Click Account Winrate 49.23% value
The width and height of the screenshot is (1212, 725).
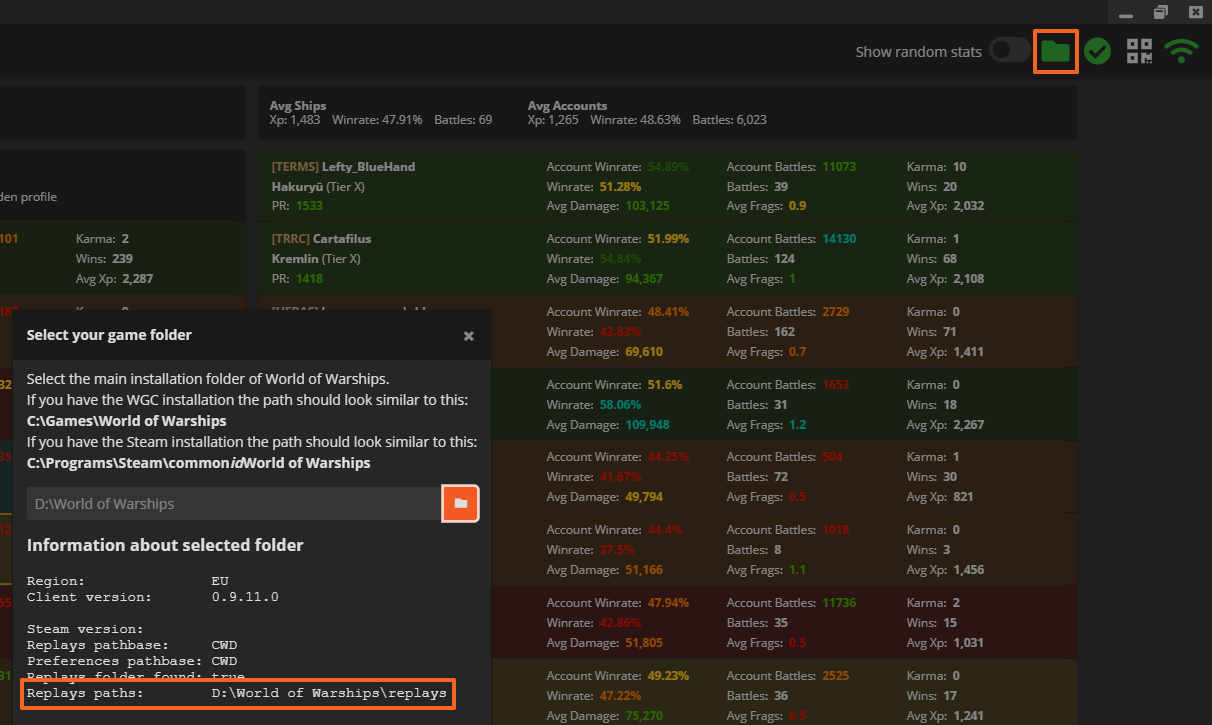[668, 676]
